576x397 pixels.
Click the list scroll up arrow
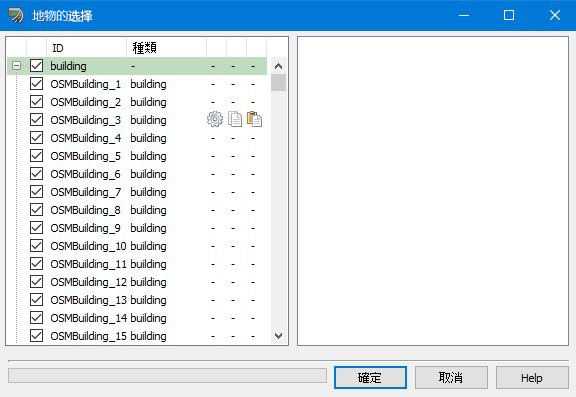point(278,66)
